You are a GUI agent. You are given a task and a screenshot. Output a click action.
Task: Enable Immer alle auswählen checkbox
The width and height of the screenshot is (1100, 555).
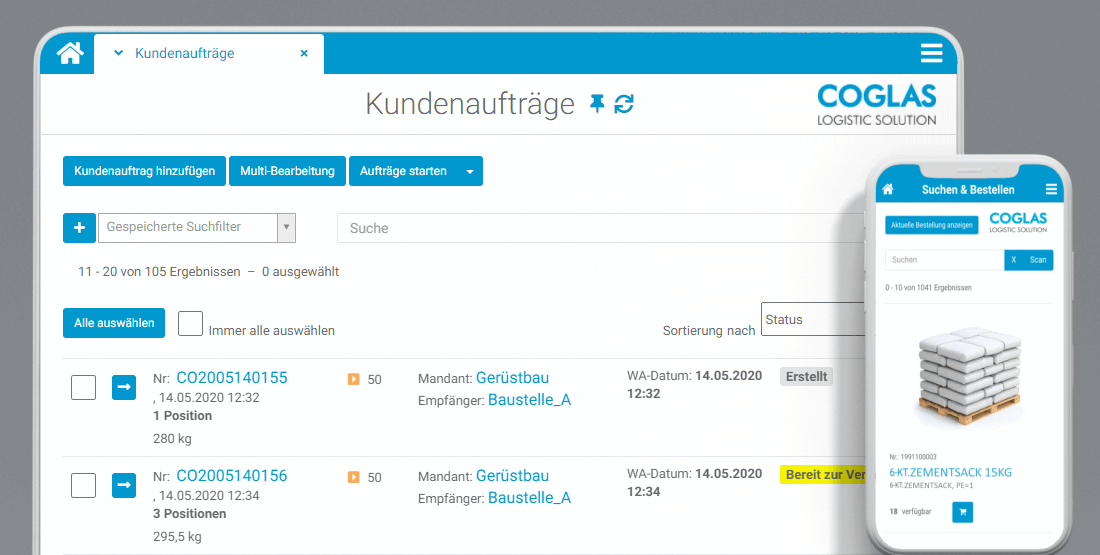[x=190, y=323]
